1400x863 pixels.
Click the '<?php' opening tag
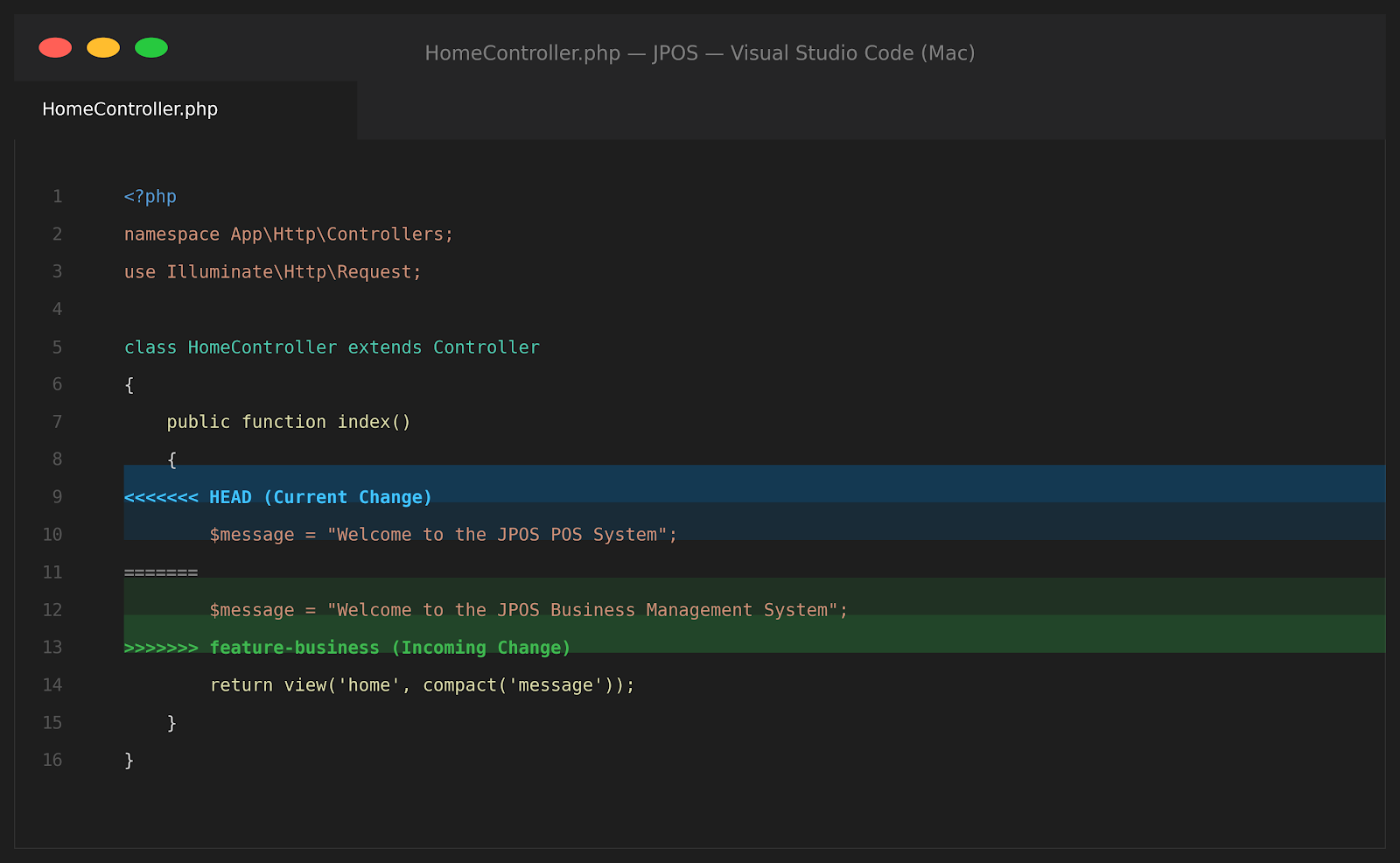point(150,197)
